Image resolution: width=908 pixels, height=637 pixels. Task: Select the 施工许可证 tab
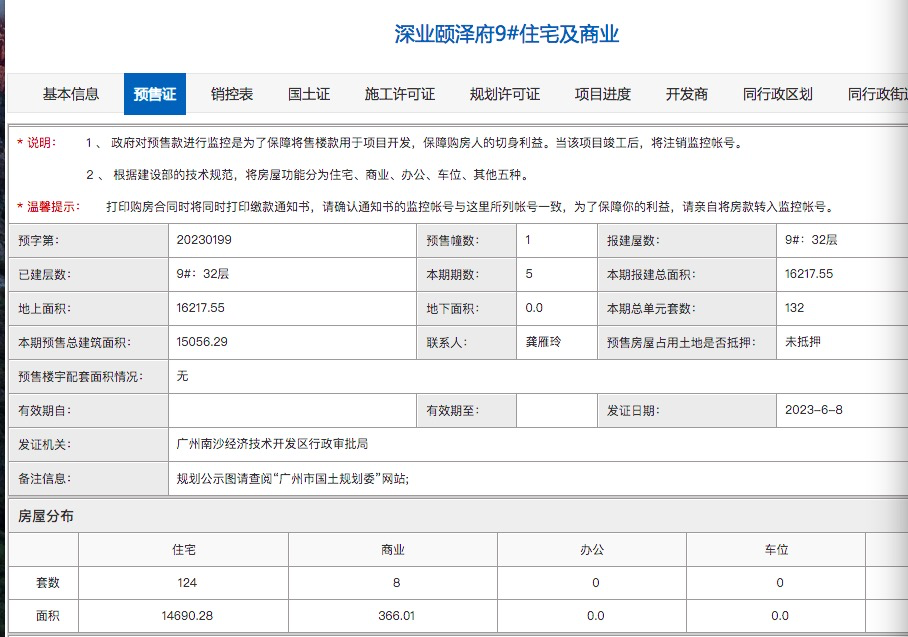click(397, 93)
